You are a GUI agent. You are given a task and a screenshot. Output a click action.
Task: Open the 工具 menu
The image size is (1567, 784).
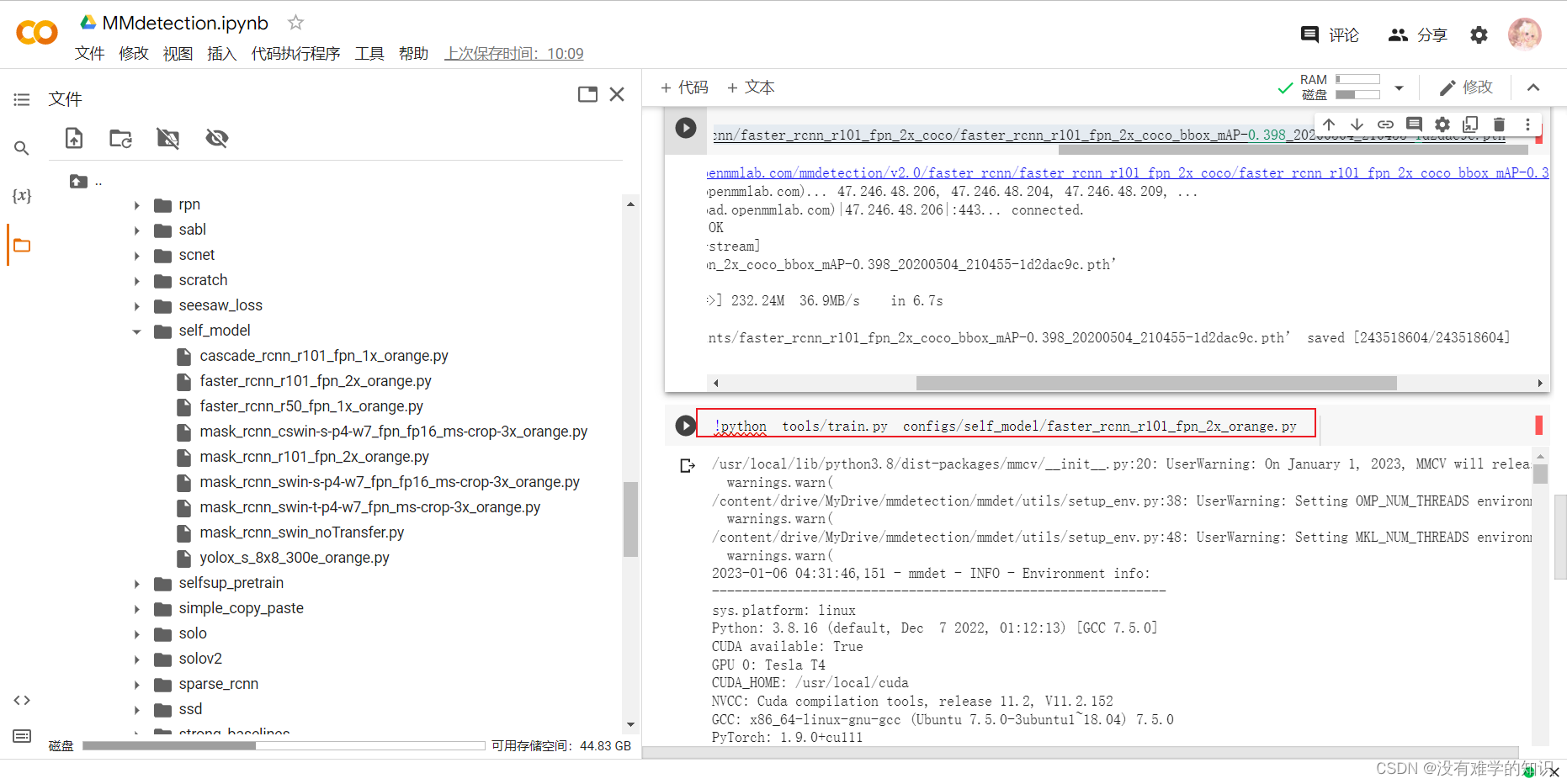(369, 54)
